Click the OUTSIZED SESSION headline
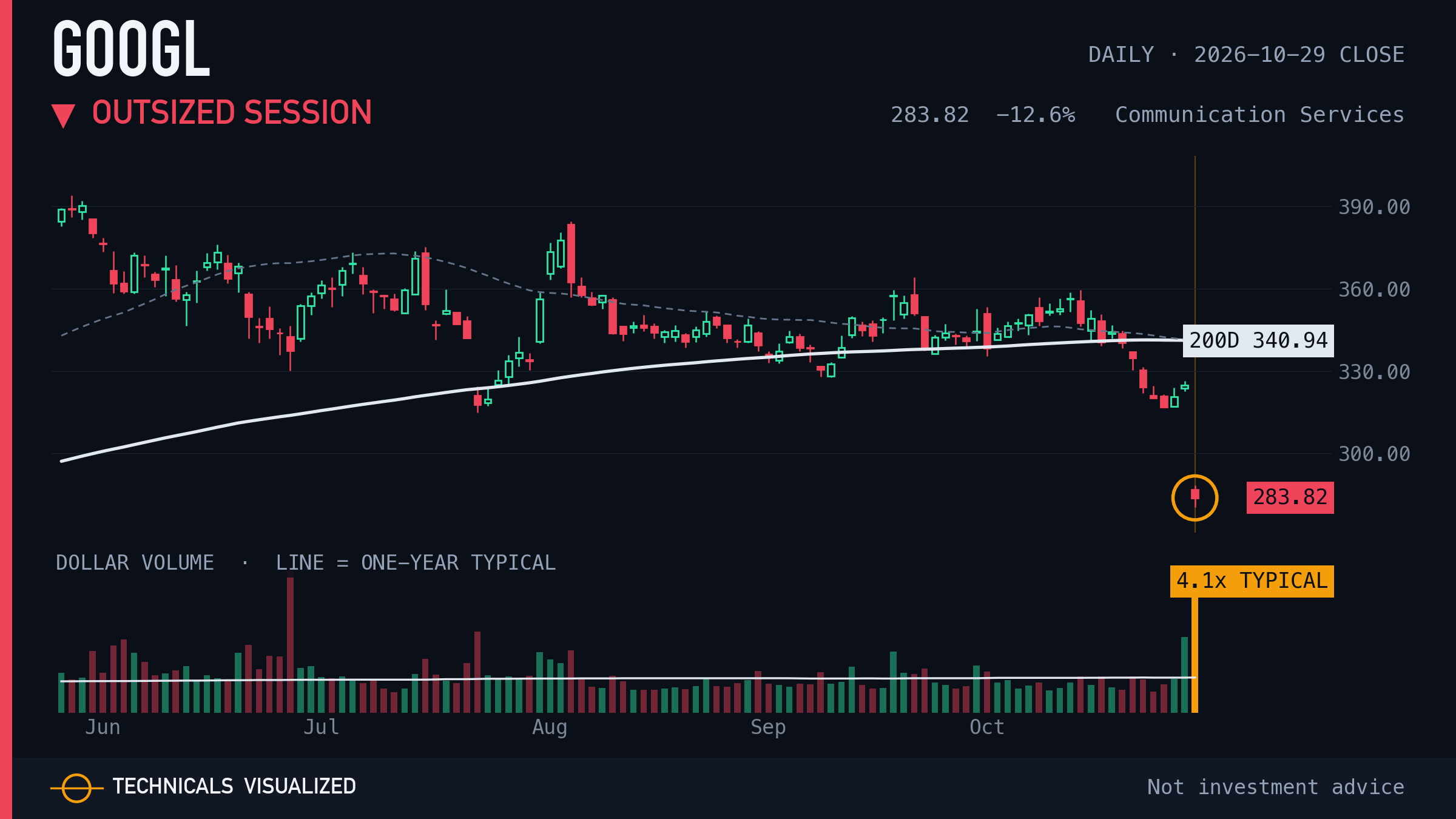The width and height of the screenshot is (1456, 819). point(232,113)
